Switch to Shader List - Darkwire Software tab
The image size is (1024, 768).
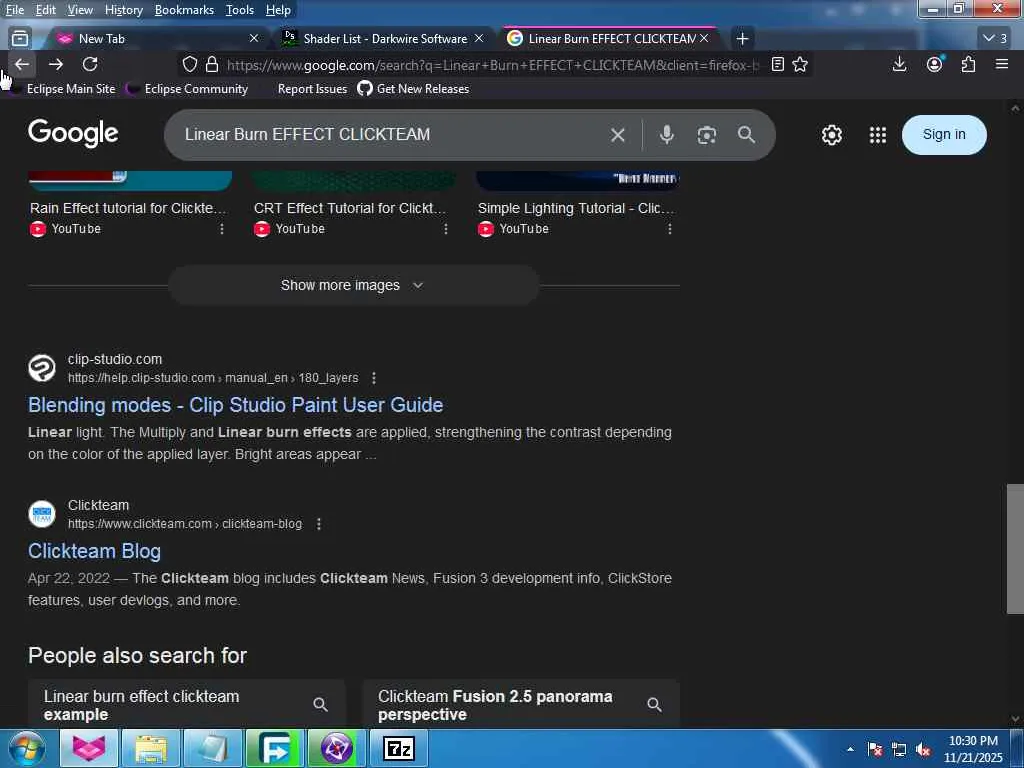pyautogui.click(x=382, y=39)
